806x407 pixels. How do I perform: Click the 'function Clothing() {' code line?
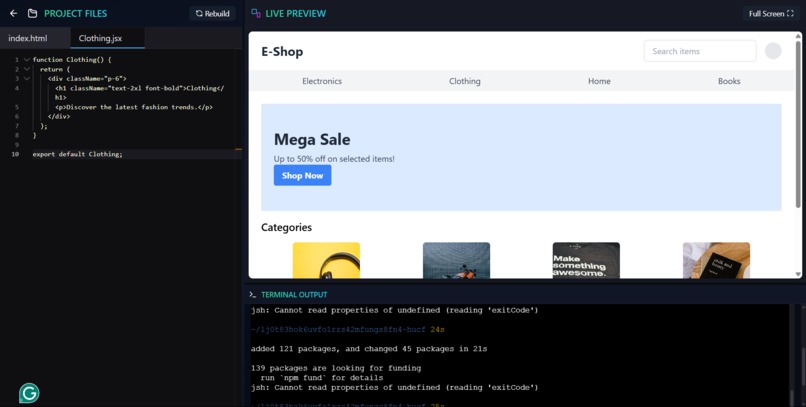[72, 60]
